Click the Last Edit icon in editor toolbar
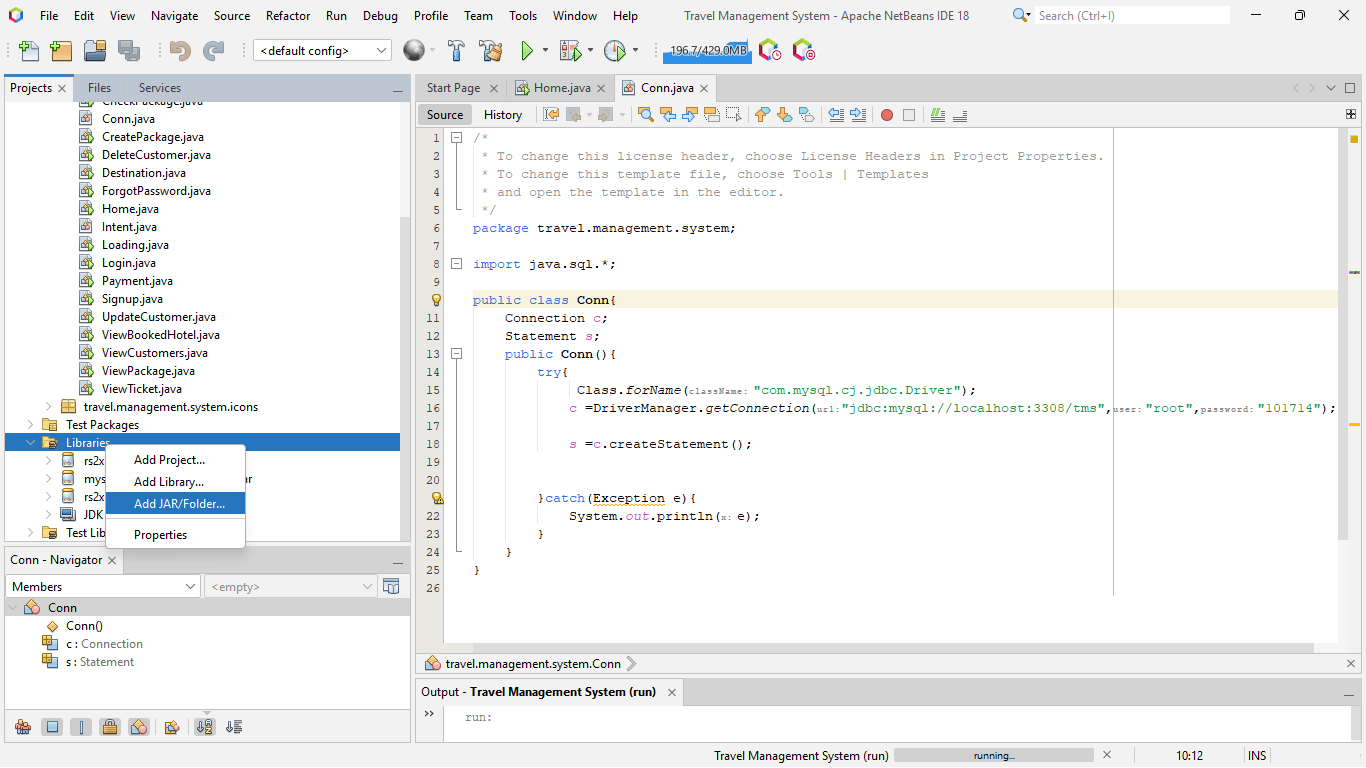The image size is (1366, 768). point(551,115)
